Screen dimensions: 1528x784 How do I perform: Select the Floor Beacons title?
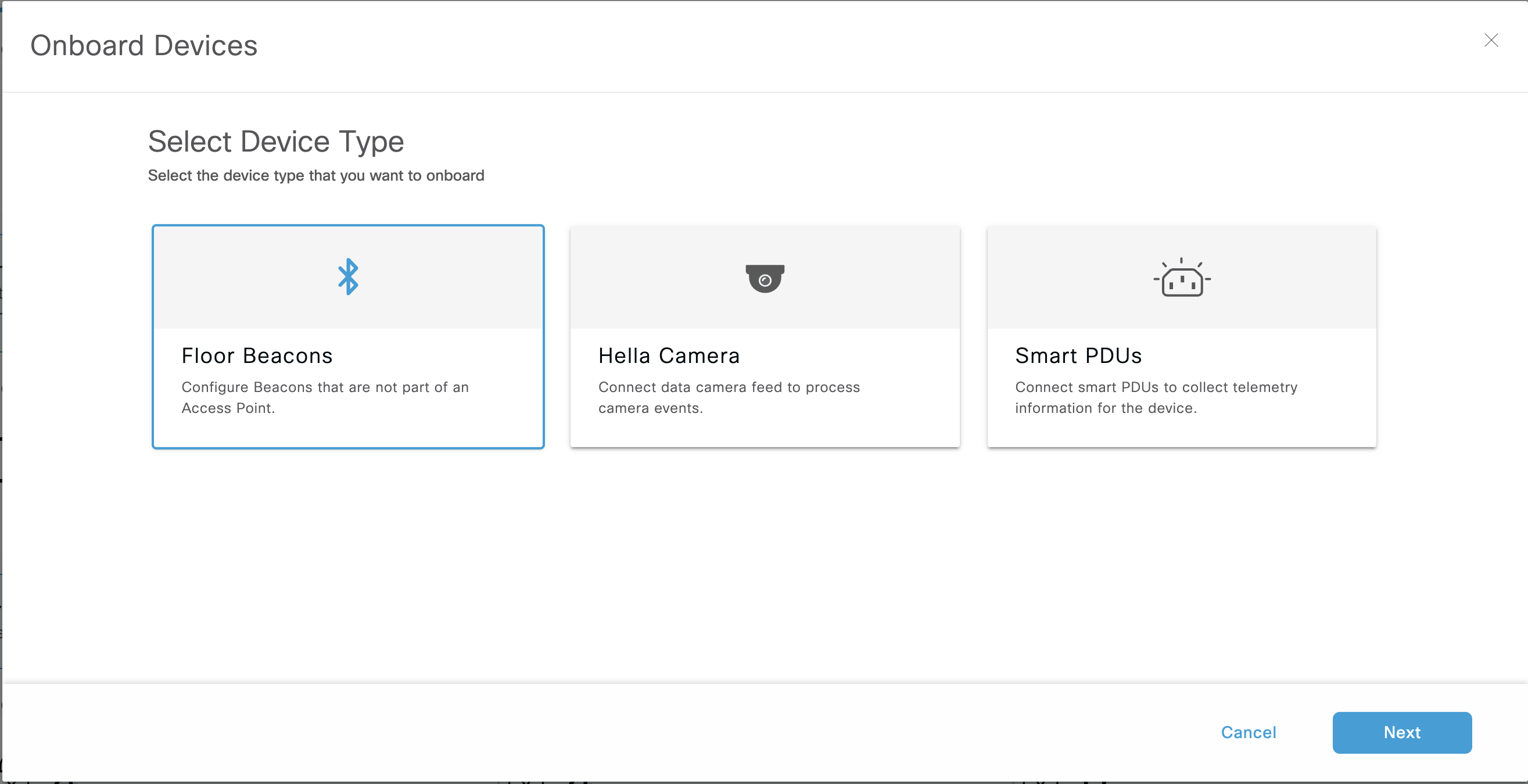point(257,356)
